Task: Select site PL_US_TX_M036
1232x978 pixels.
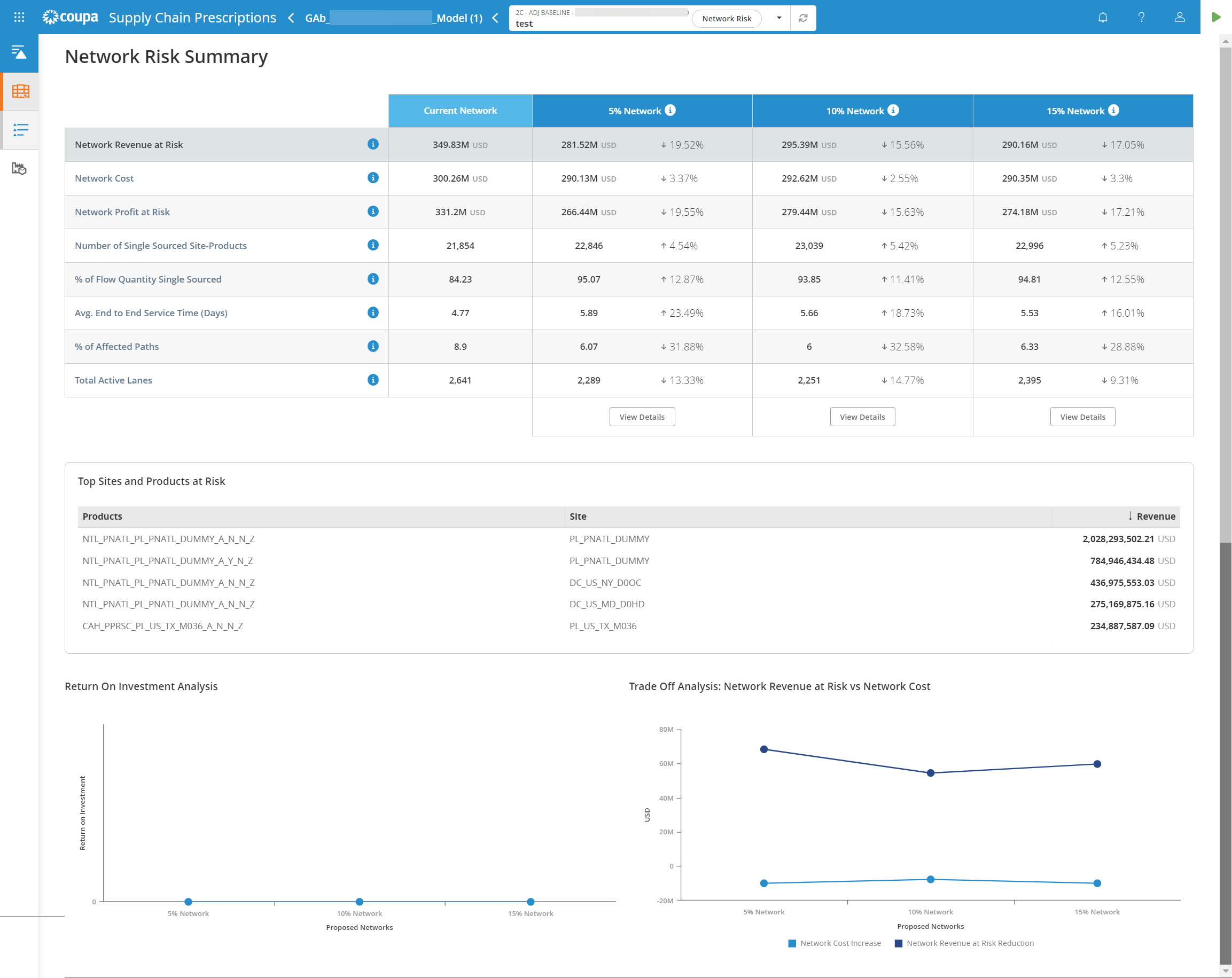Action: pyautogui.click(x=603, y=625)
